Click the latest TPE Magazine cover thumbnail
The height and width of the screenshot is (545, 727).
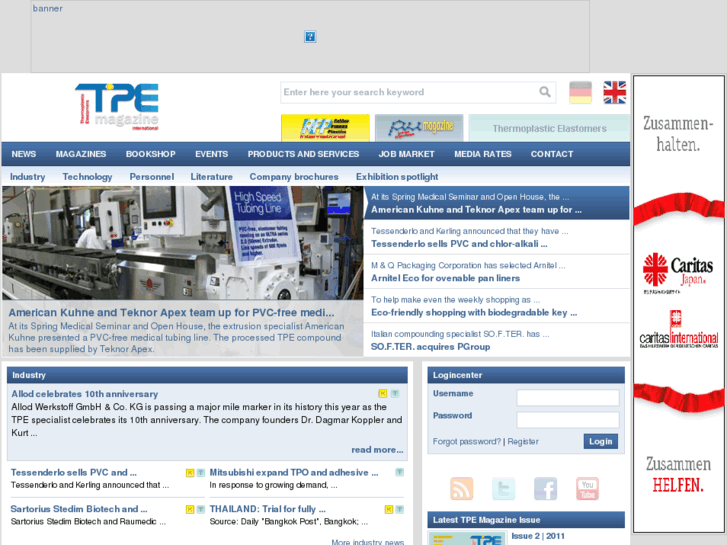pyautogui.click(x=467, y=539)
